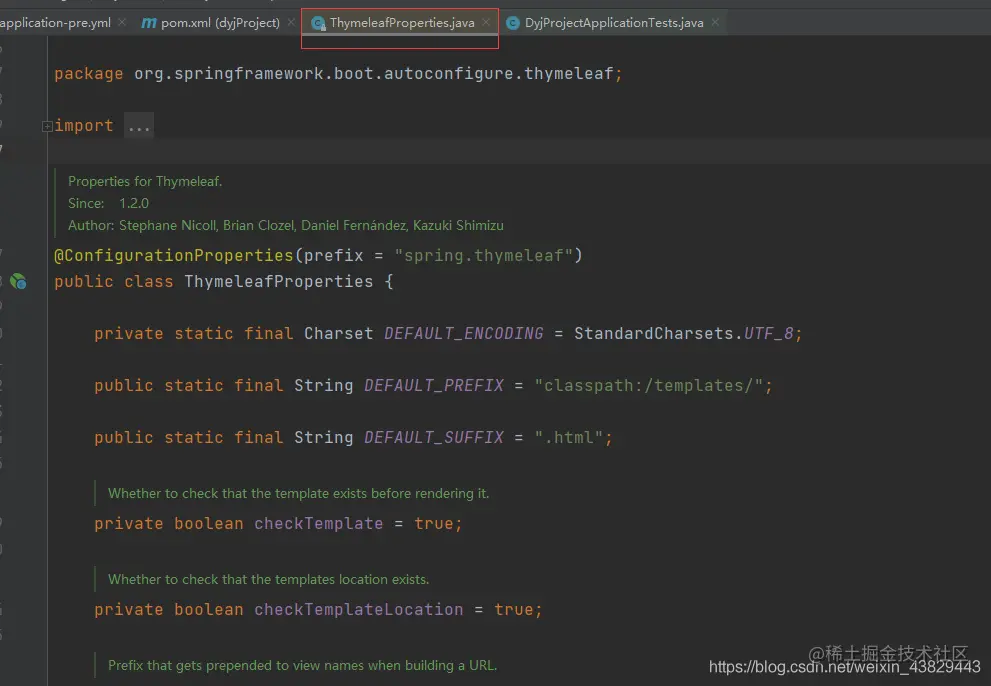Viewport: 991px width, 686px height.
Task: Close the pom.xml tab
Action: coord(291,22)
